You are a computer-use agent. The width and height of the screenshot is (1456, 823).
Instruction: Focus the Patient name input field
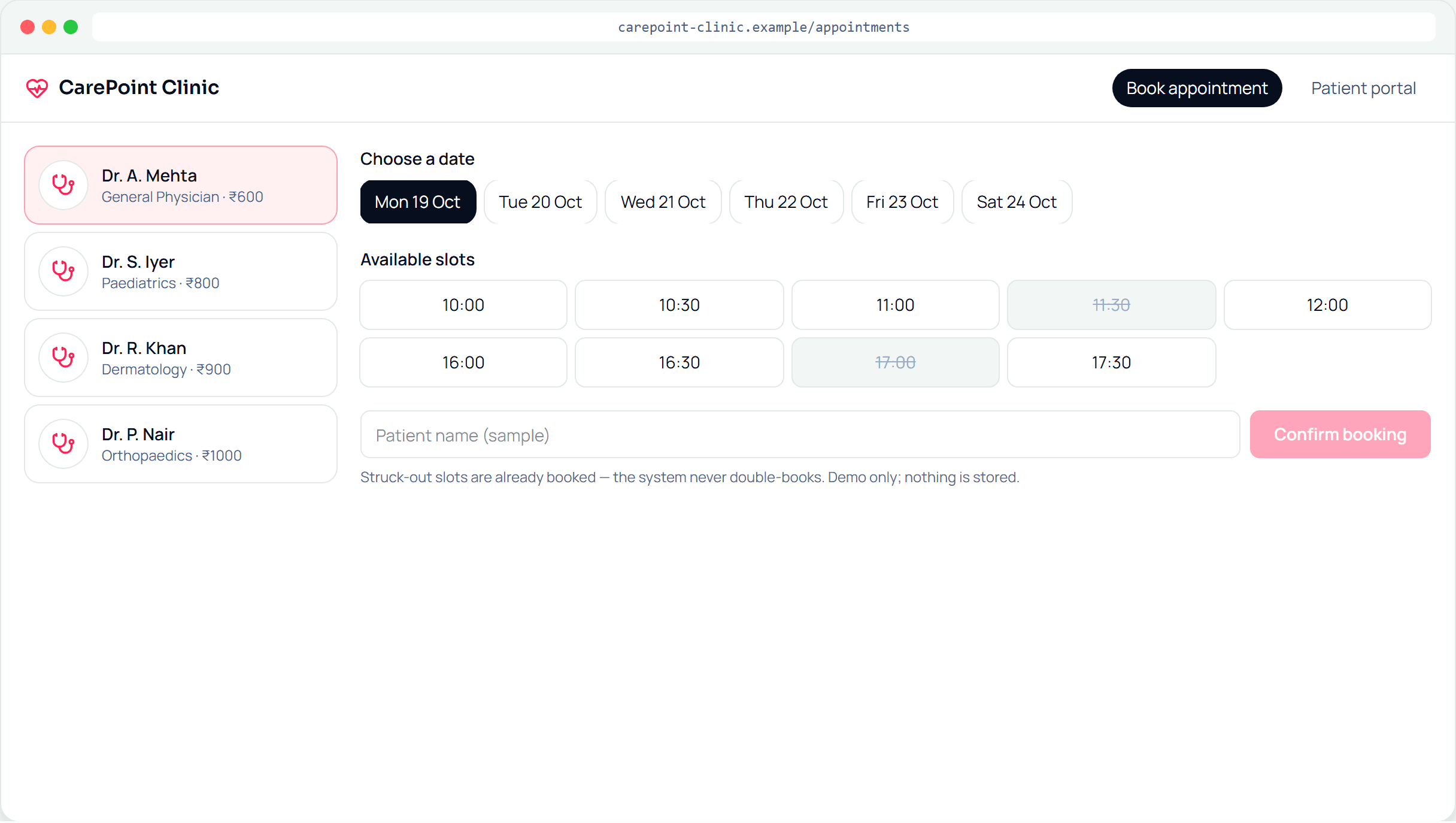[x=800, y=434]
